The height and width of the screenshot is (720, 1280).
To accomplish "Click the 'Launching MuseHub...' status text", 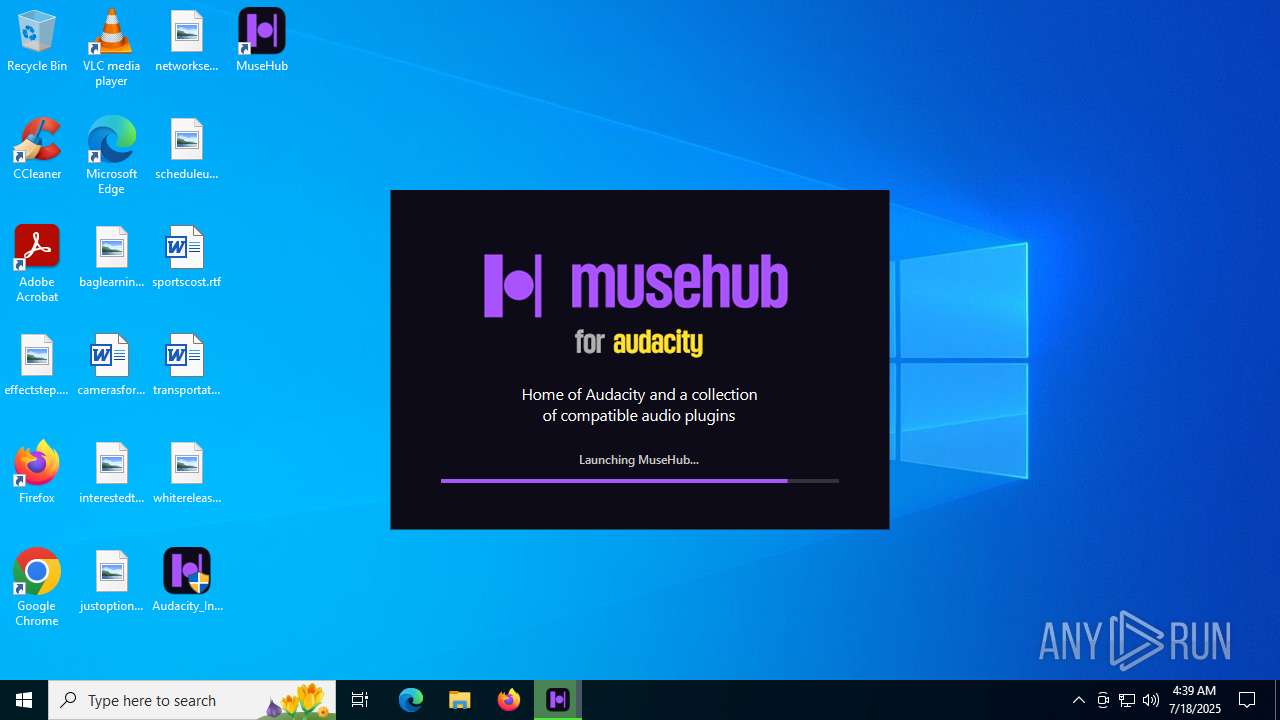I will [639, 460].
